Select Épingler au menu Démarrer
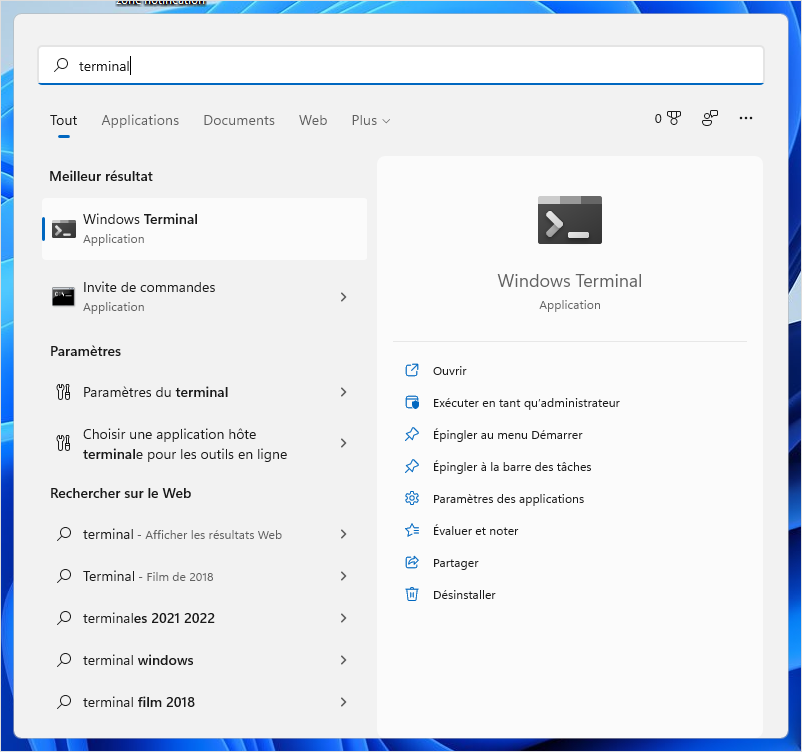The height and width of the screenshot is (752, 802). (x=507, y=435)
